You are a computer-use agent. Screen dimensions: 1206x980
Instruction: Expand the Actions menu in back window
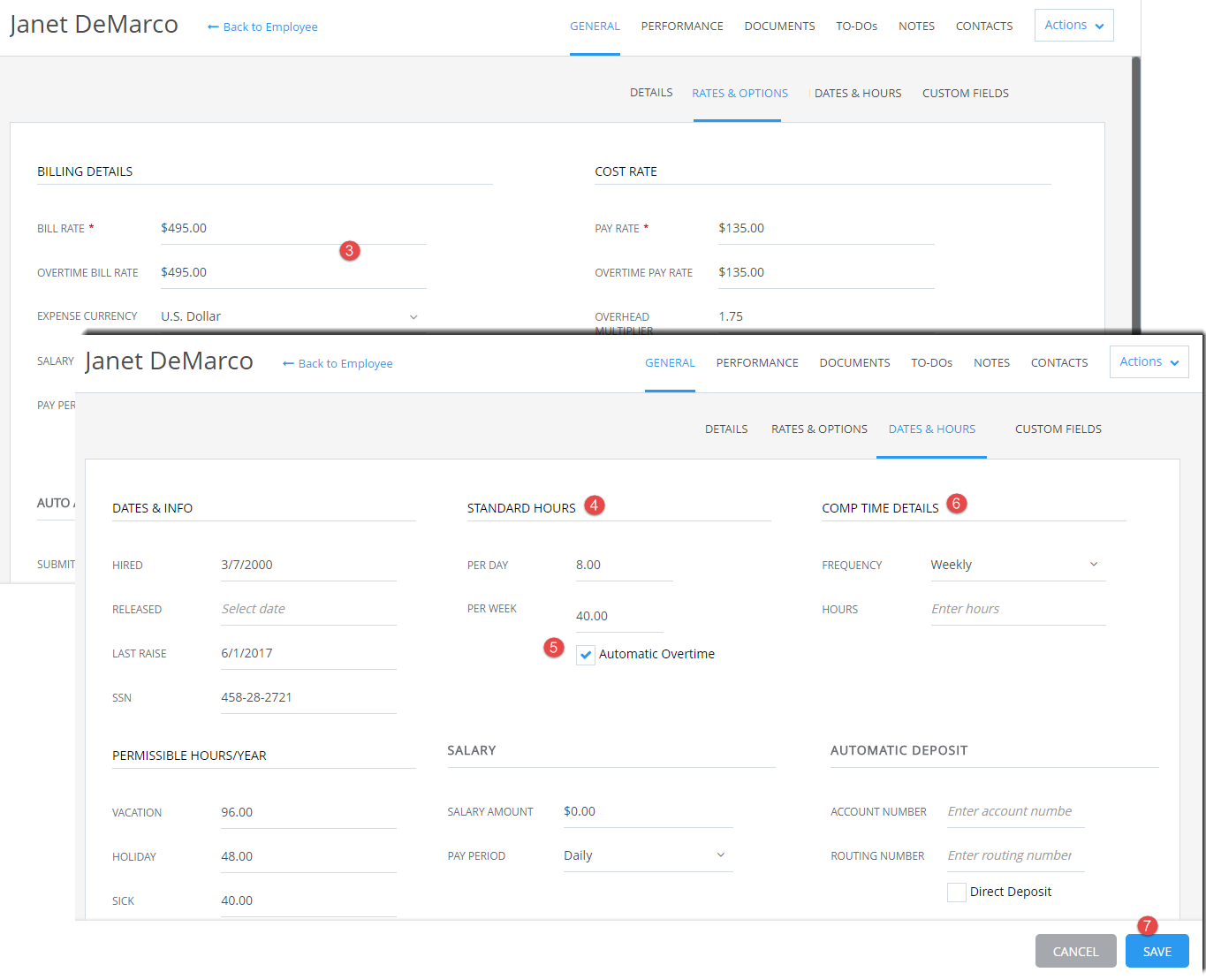(1073, 25)
